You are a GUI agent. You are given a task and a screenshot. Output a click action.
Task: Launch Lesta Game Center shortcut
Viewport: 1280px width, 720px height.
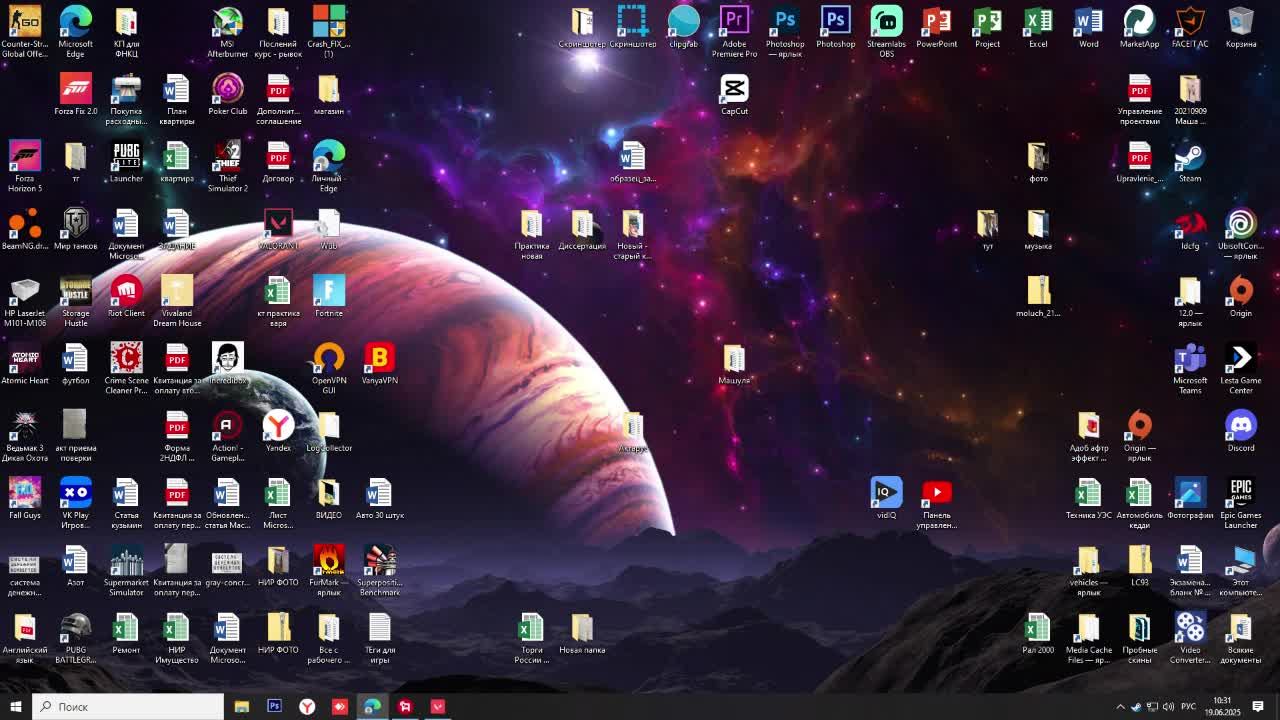pos(1240,368)
